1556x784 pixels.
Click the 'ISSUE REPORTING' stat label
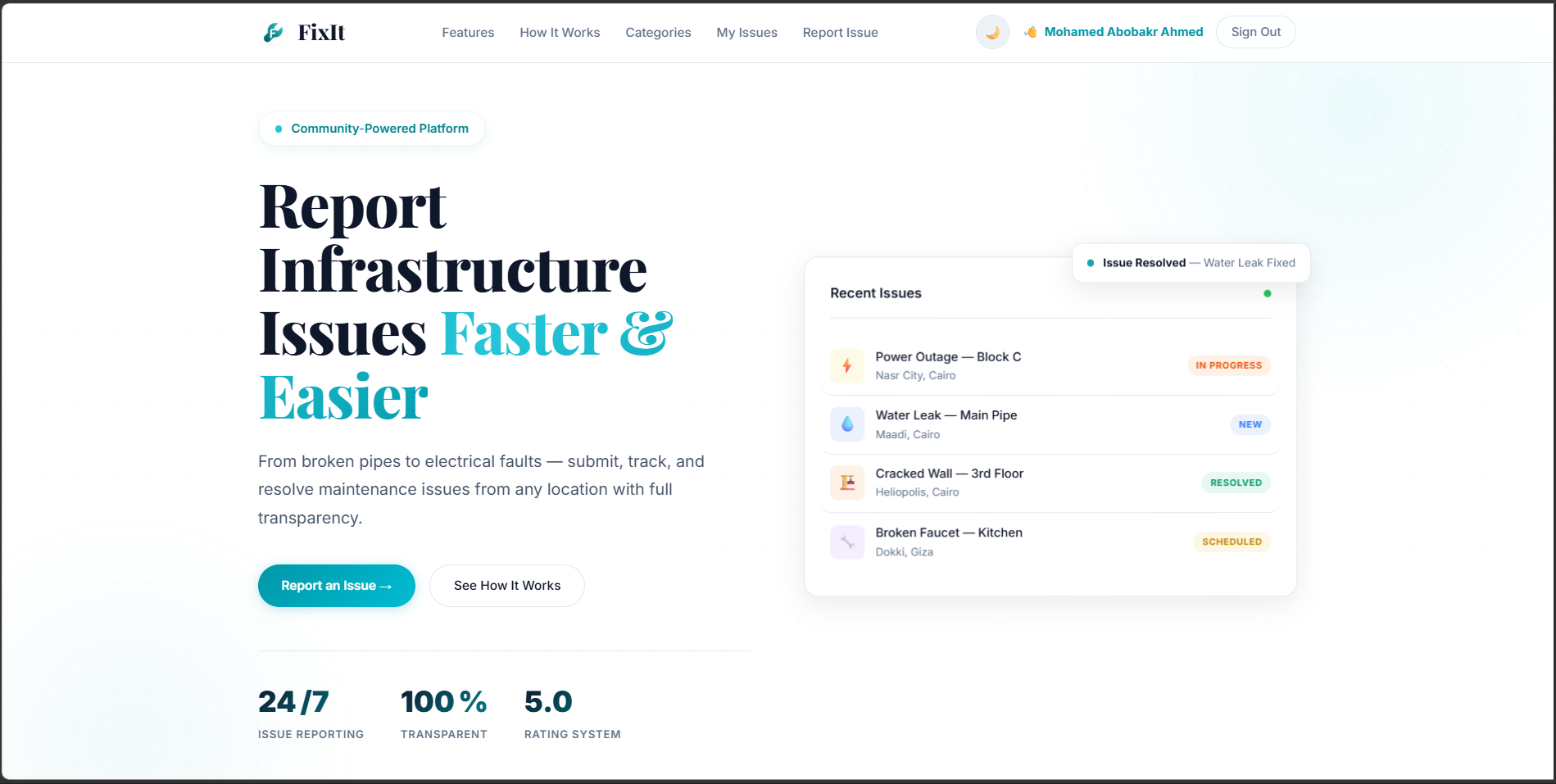coord(311,735)
